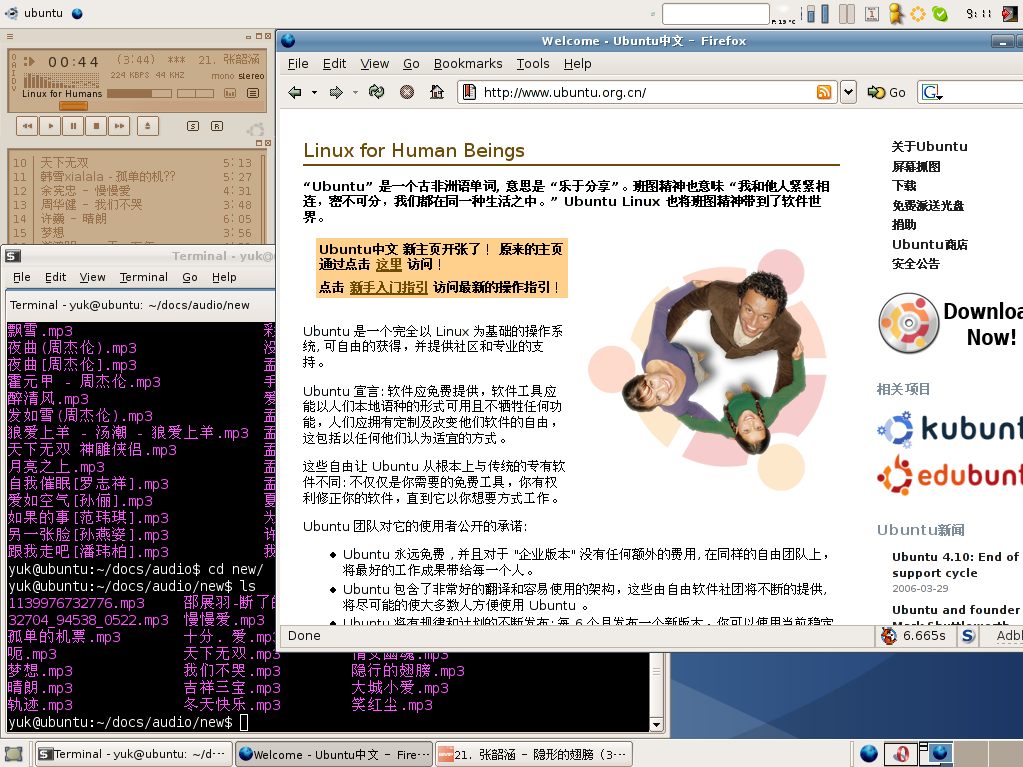Screen dimensions: 1023x767
Task: Click the terminal scrollbar down arrow
Action: click(x=656, y=725)
